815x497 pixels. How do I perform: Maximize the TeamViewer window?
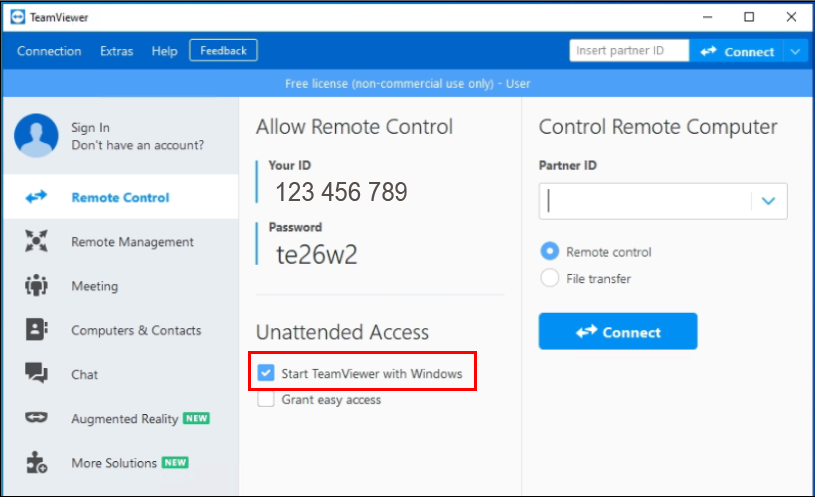pos(749,17)
